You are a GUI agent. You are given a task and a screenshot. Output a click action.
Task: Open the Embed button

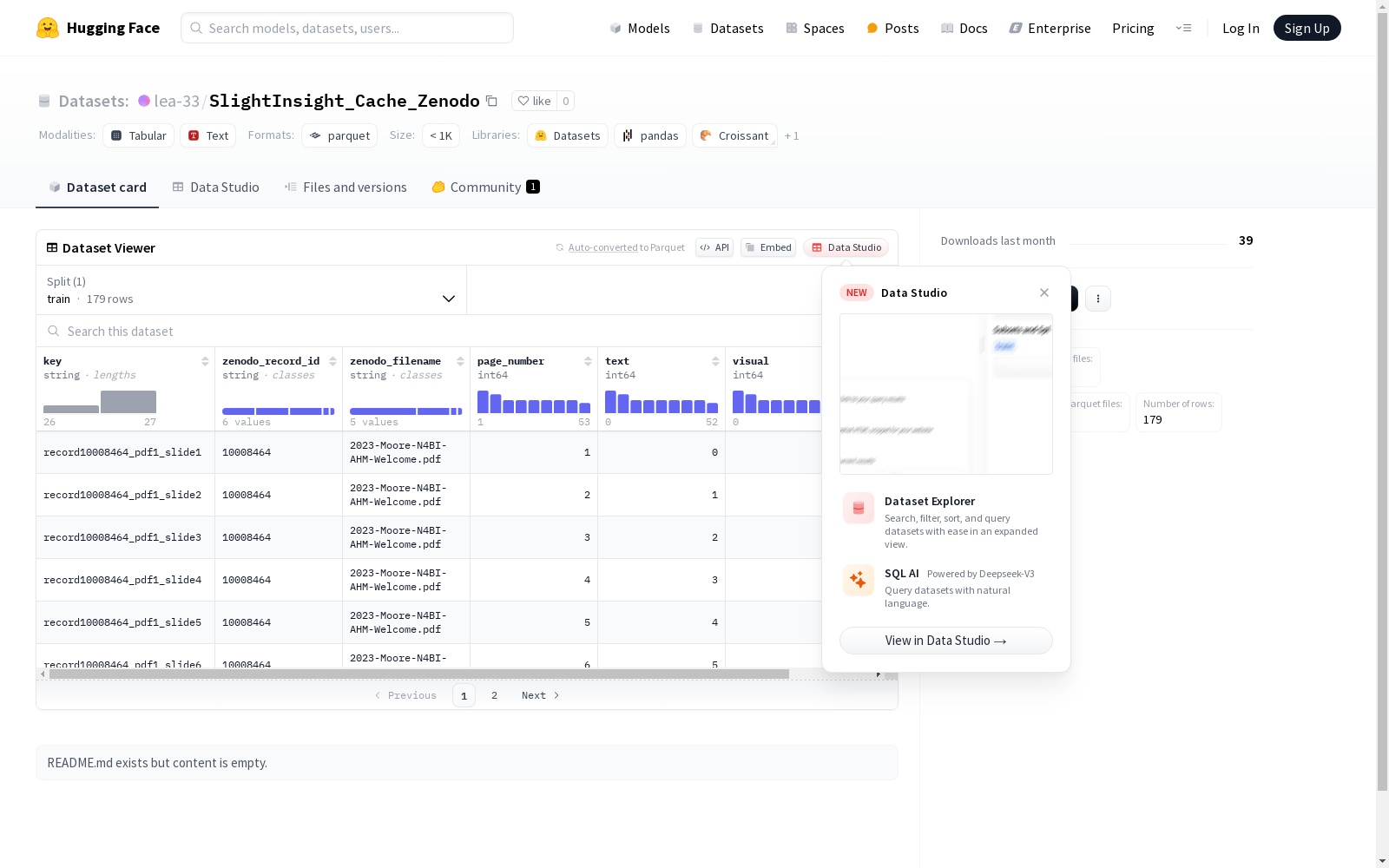[768, 247]
